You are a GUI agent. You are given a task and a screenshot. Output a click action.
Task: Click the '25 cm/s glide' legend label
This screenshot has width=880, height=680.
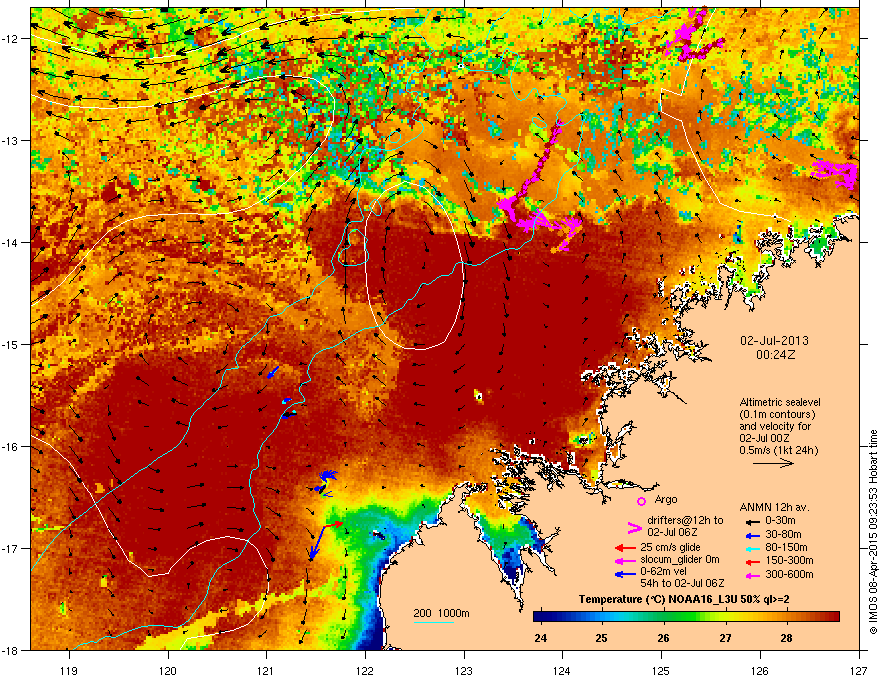pos(670,548)
